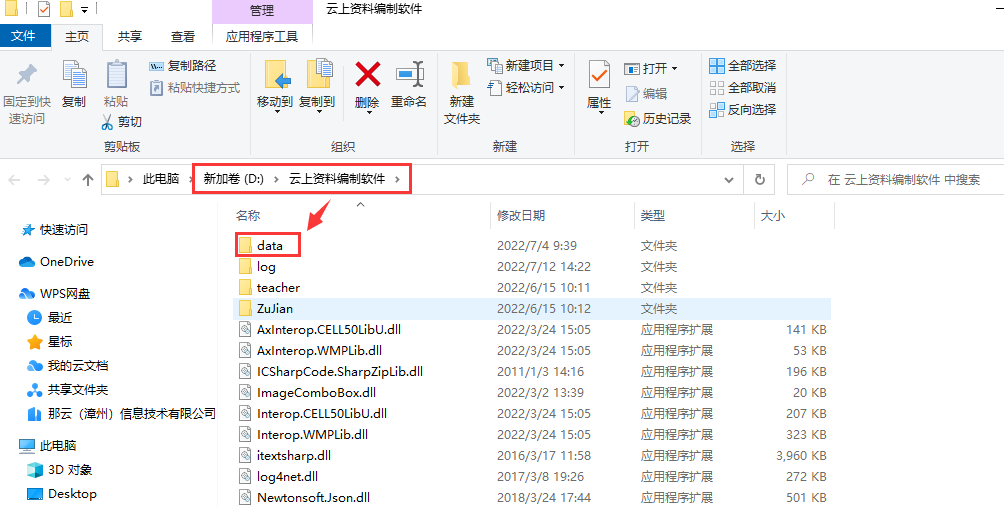Click the Copy Path icon
The image size is (1004, 507).
click(156, 66)
